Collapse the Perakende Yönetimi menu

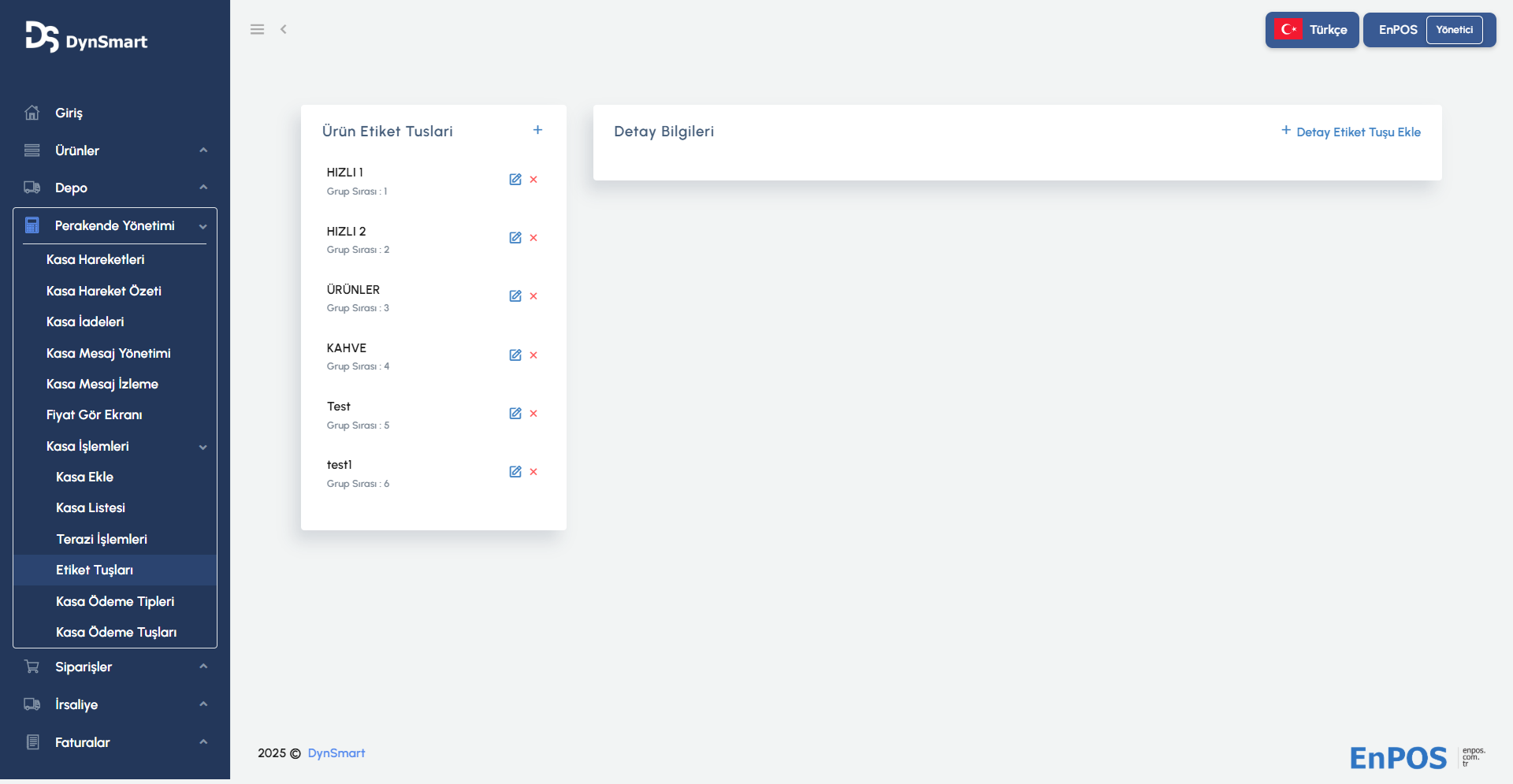point(115,226)
